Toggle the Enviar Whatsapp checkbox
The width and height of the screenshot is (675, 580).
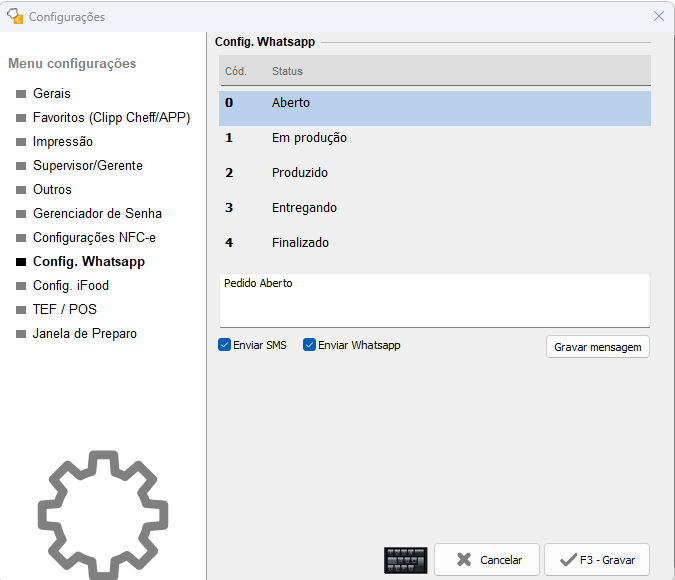[x=310, y=345]
